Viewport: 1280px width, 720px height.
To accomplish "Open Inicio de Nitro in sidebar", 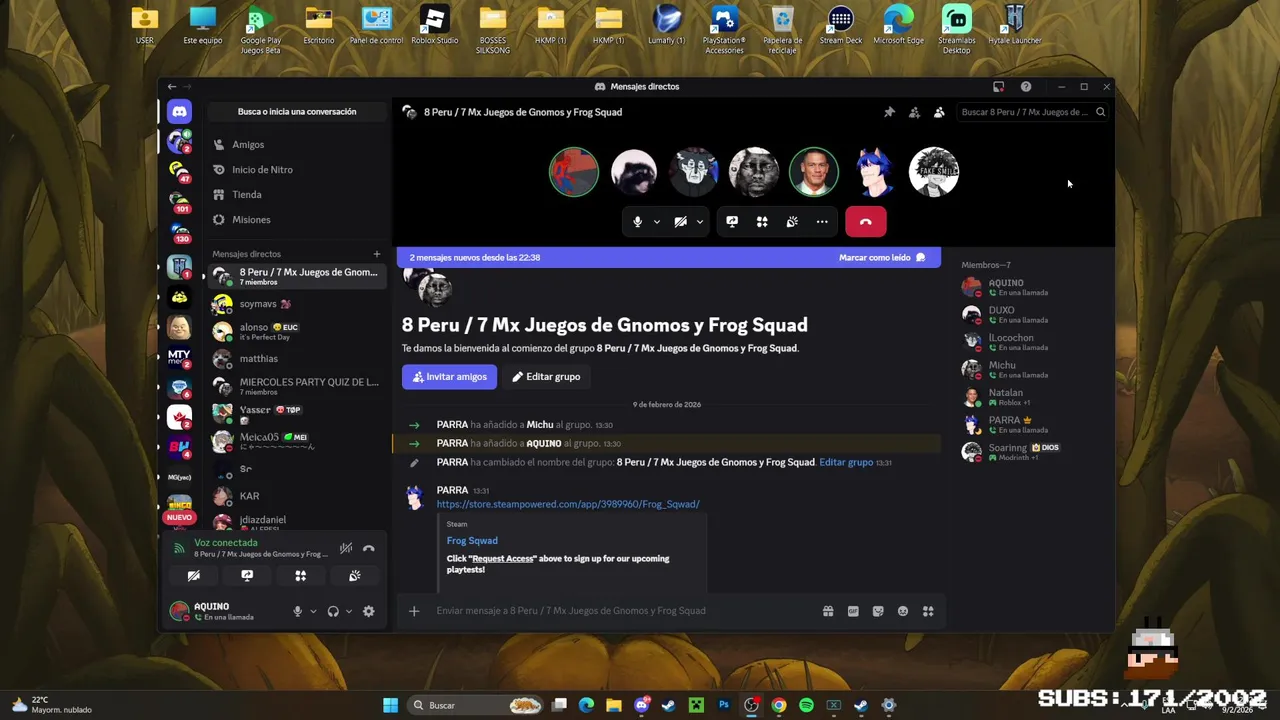I will 297,170.
